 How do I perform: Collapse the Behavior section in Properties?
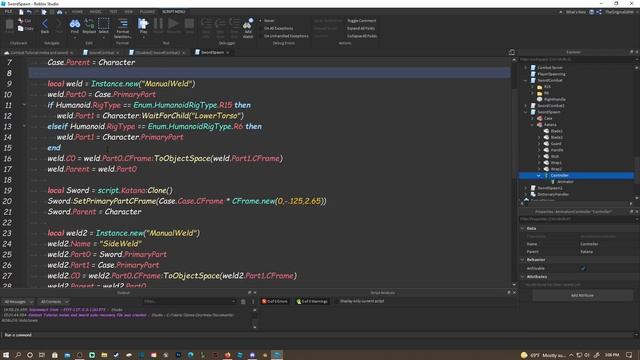523,260
